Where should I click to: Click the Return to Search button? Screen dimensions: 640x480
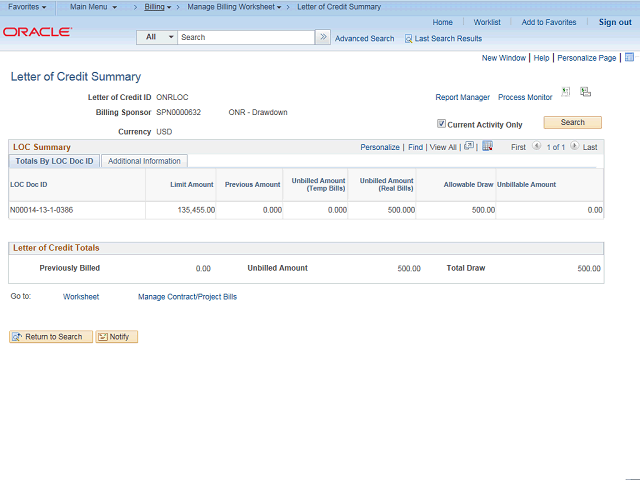(51, 337)
